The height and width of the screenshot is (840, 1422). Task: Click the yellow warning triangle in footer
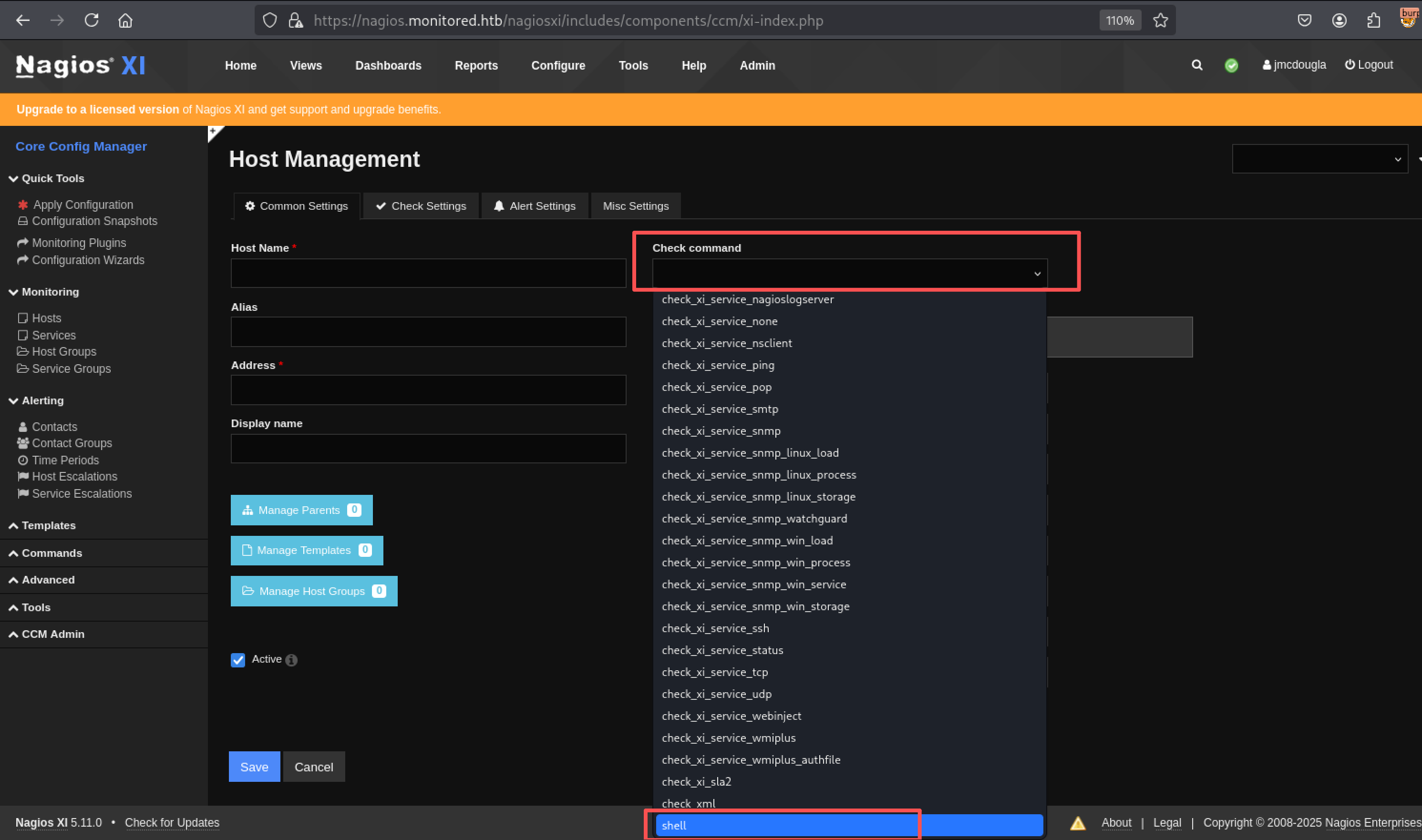[1077, 823]
